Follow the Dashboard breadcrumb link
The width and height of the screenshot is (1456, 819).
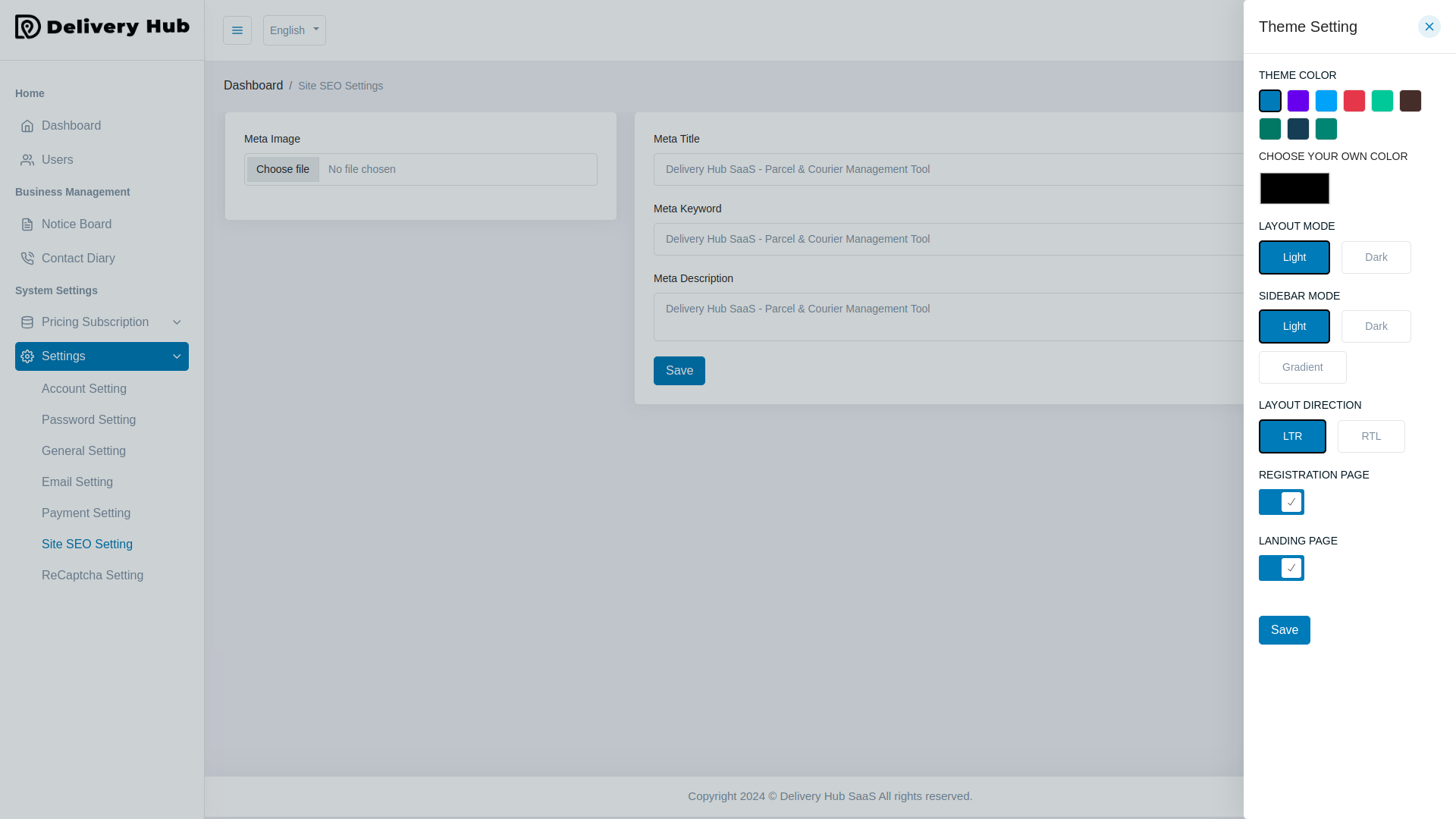[253, 85]
